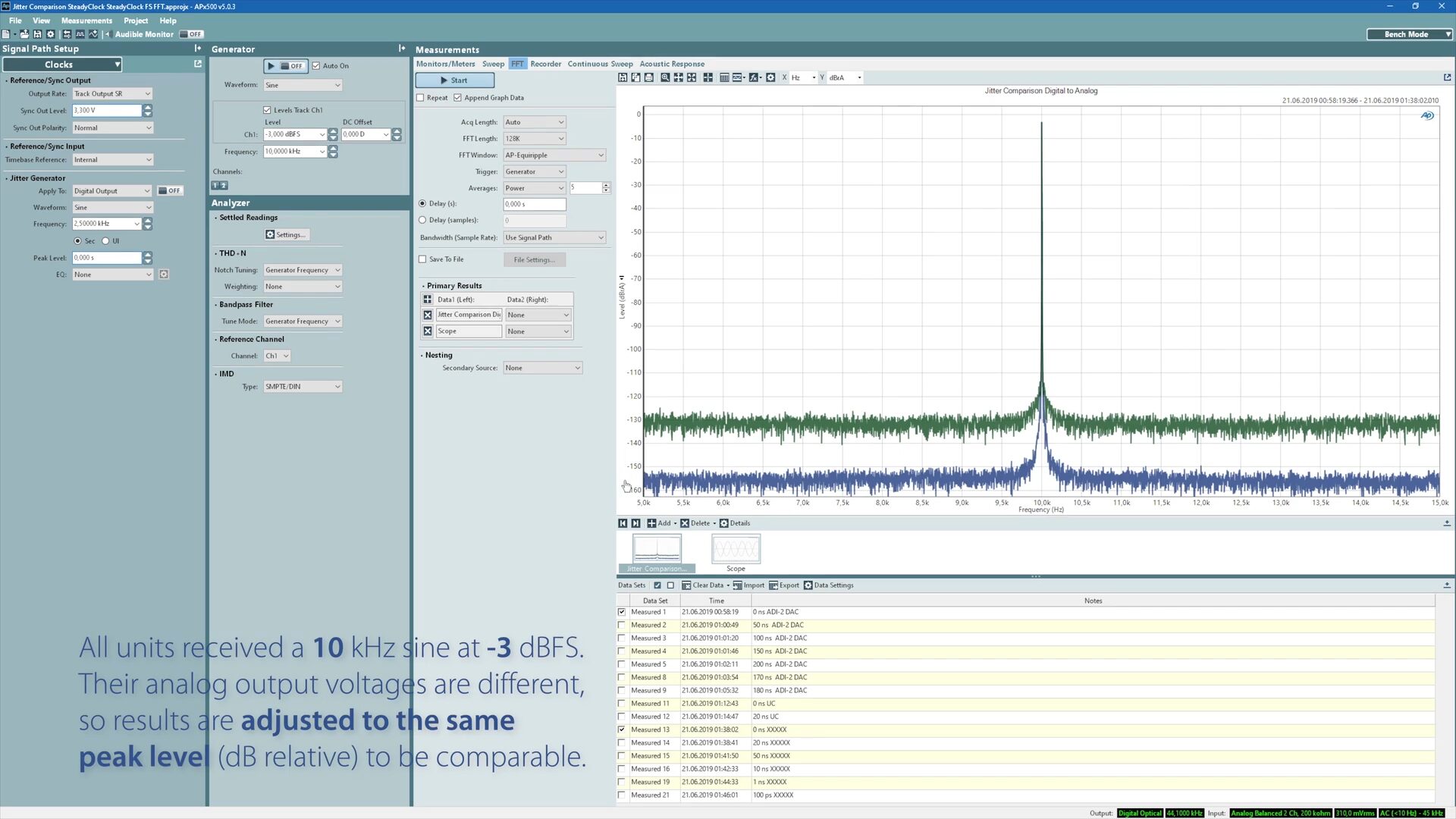Click the pop-out graph icon at the top right
The width and height of the screenshot is (1456, 819).
1447,77
